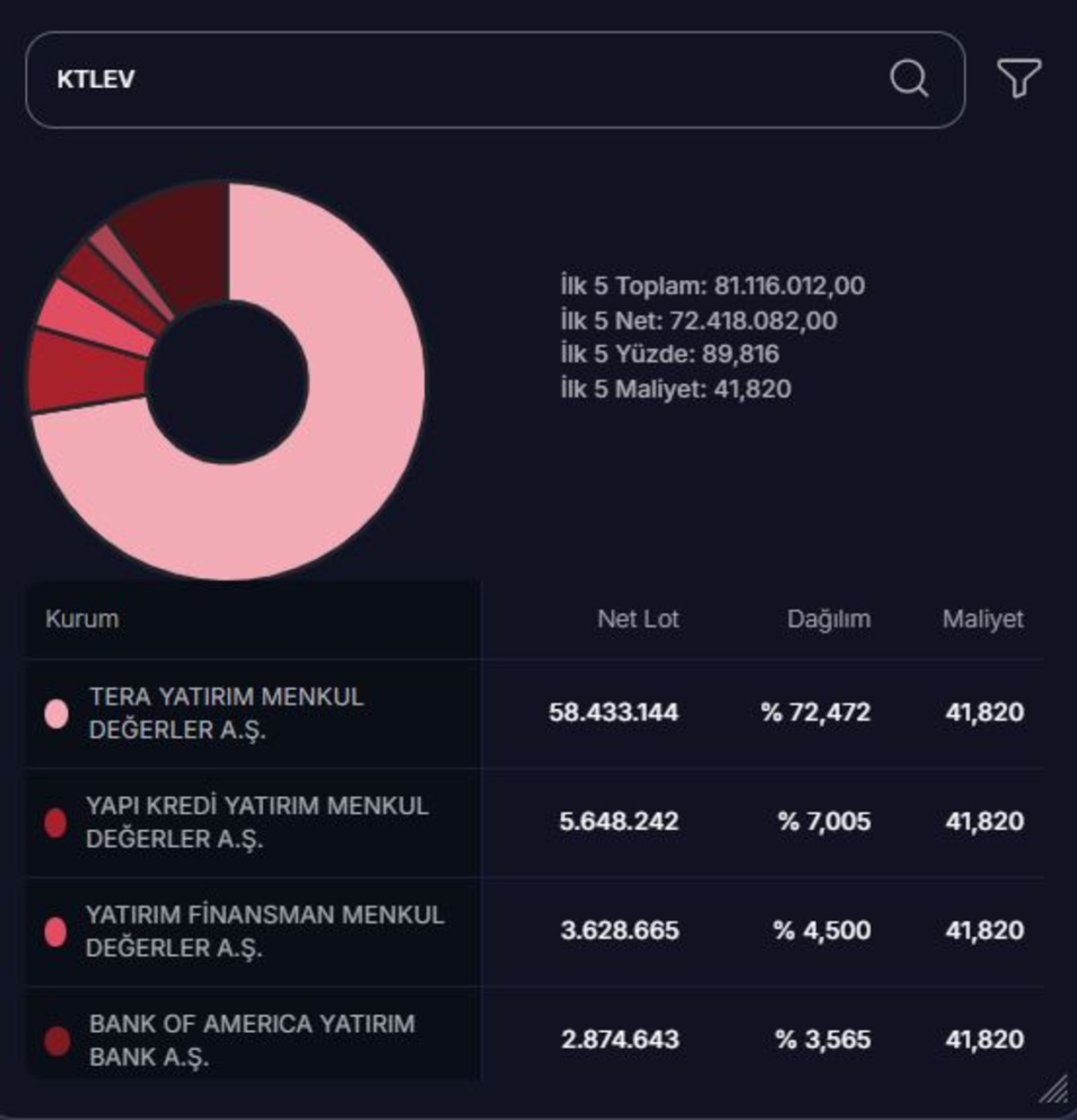Sort by the Kurum column header
1077x1120 pixels.
pos(82,619)
